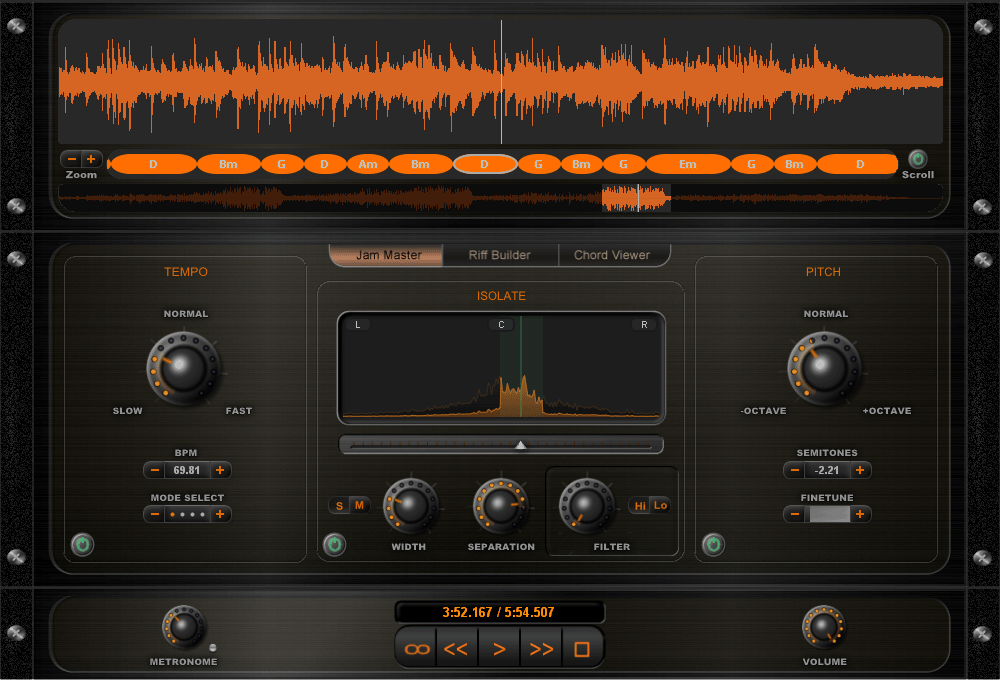Start playback with the play button
Image resolution: width=1000 pixels, height=680 pixels.
pyautogui.click(x=499, y=649)
